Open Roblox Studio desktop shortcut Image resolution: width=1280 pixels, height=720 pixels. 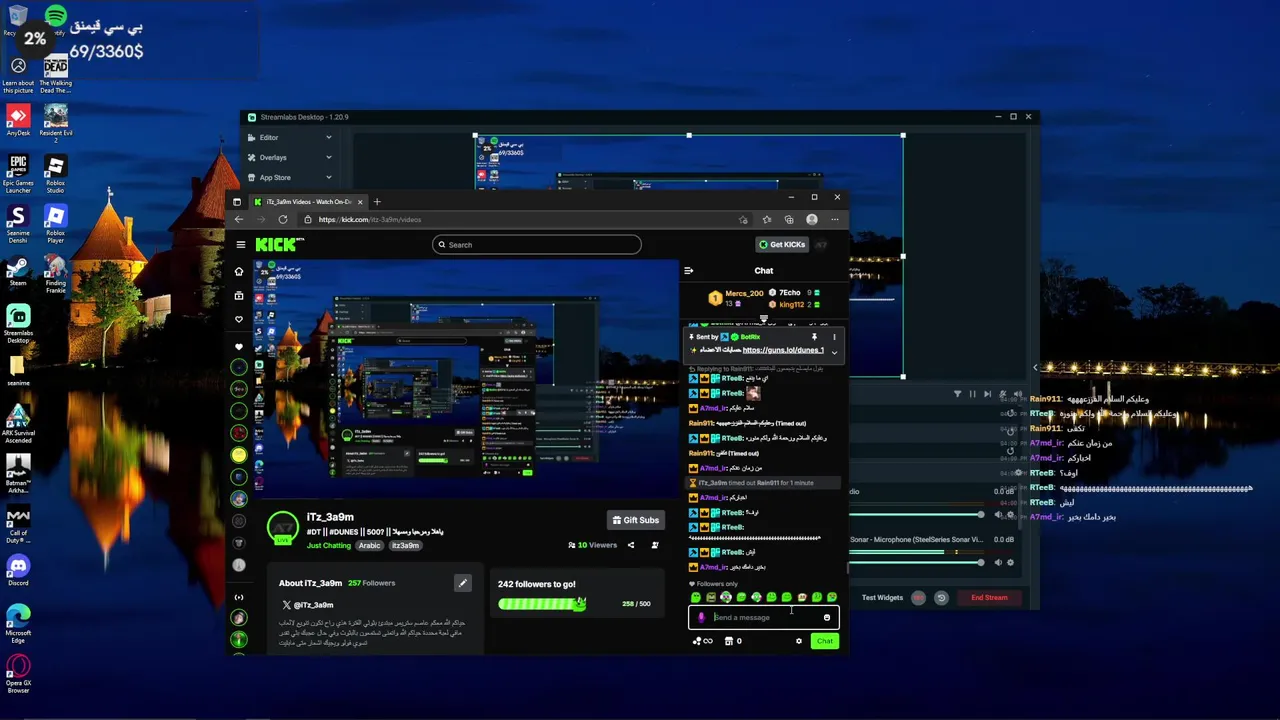[55, 173]
